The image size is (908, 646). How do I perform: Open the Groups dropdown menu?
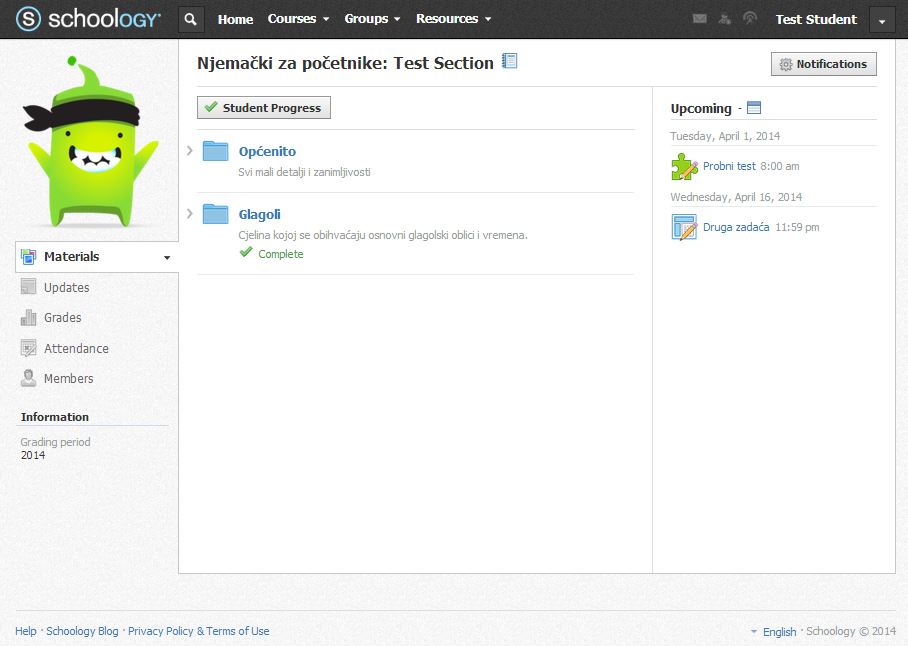point(372,19)
